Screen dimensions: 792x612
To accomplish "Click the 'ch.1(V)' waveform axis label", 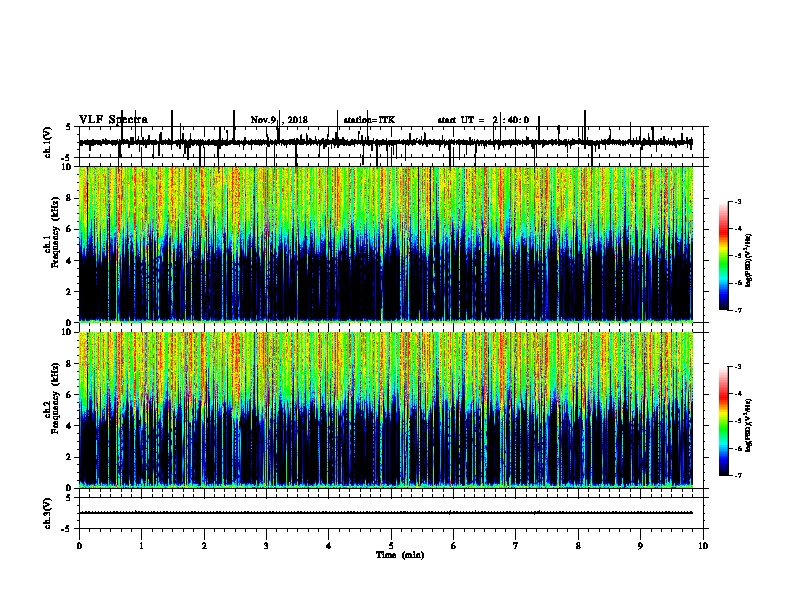I will pyautogui.click(x=47, y=142).
